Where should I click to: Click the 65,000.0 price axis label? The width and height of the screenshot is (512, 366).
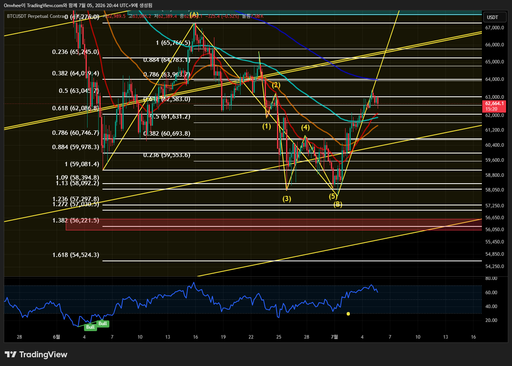click(495, 62)
